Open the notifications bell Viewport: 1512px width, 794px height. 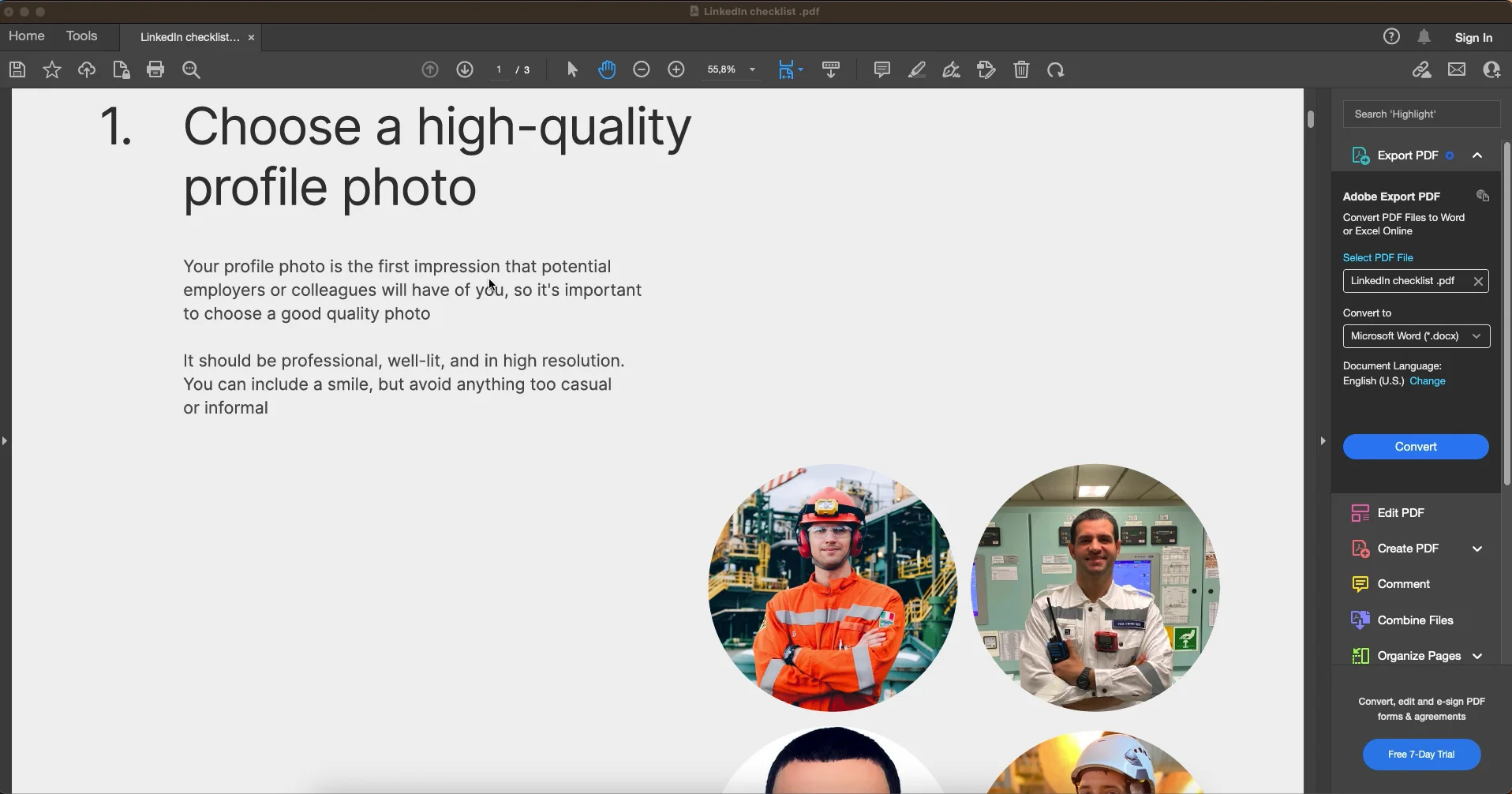1424,36
